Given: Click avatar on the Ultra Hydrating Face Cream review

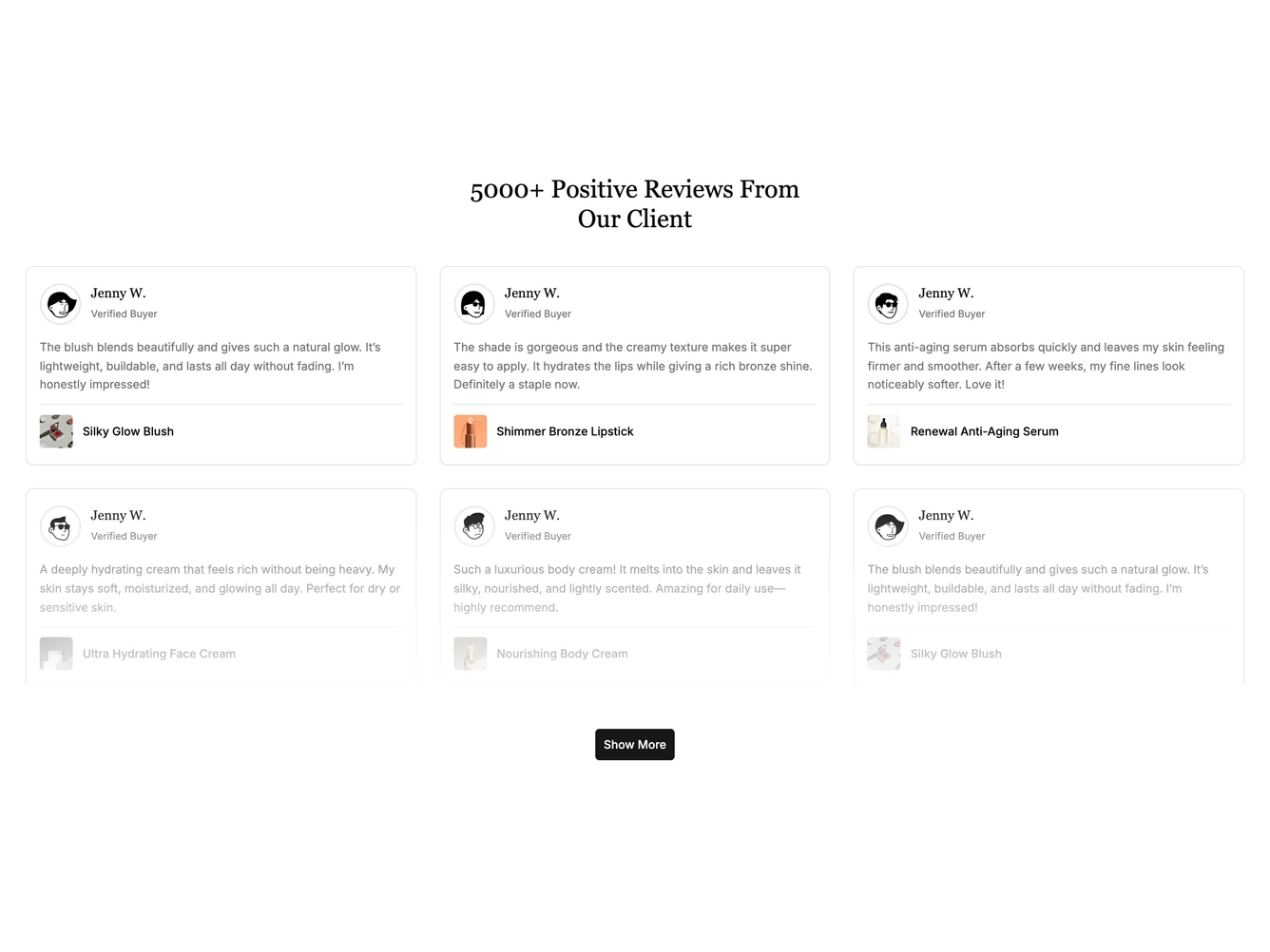Looking at the screenshot, I should pos(60,526).
